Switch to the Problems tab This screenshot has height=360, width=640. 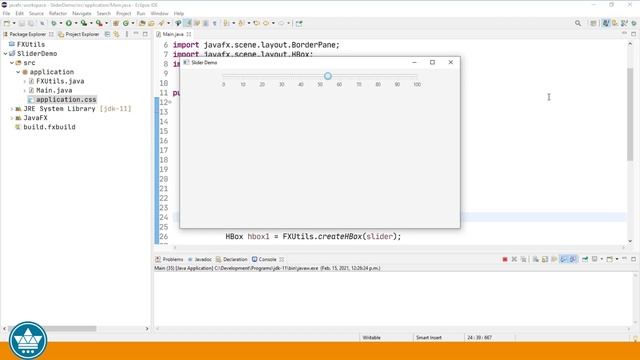point(169,259)
